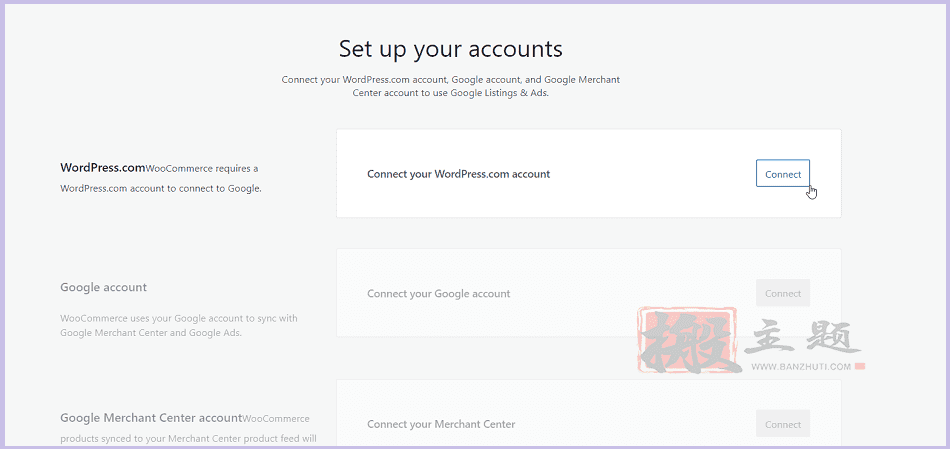Click Connect button for Merchant Center
This screenshot has width=950, height=449.
783,424
